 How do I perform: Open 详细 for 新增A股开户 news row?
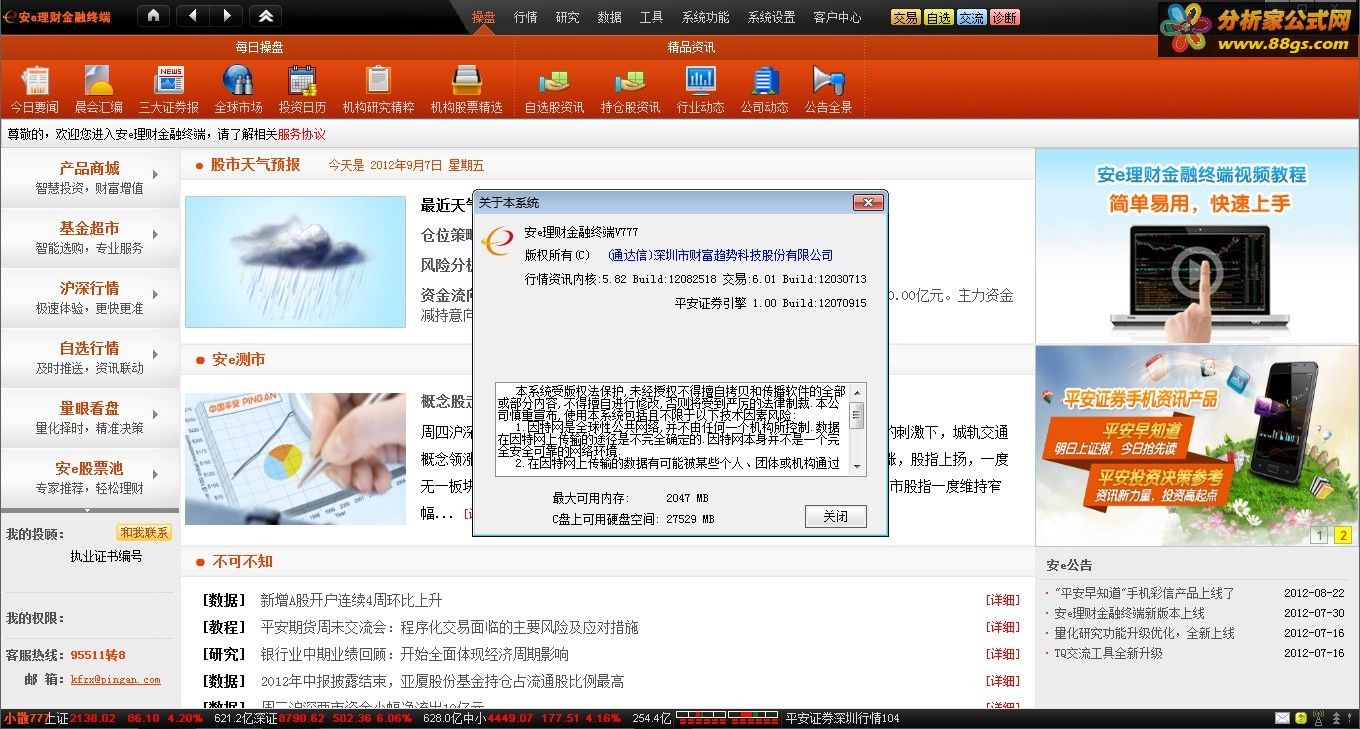click(x=1003, y=600)
